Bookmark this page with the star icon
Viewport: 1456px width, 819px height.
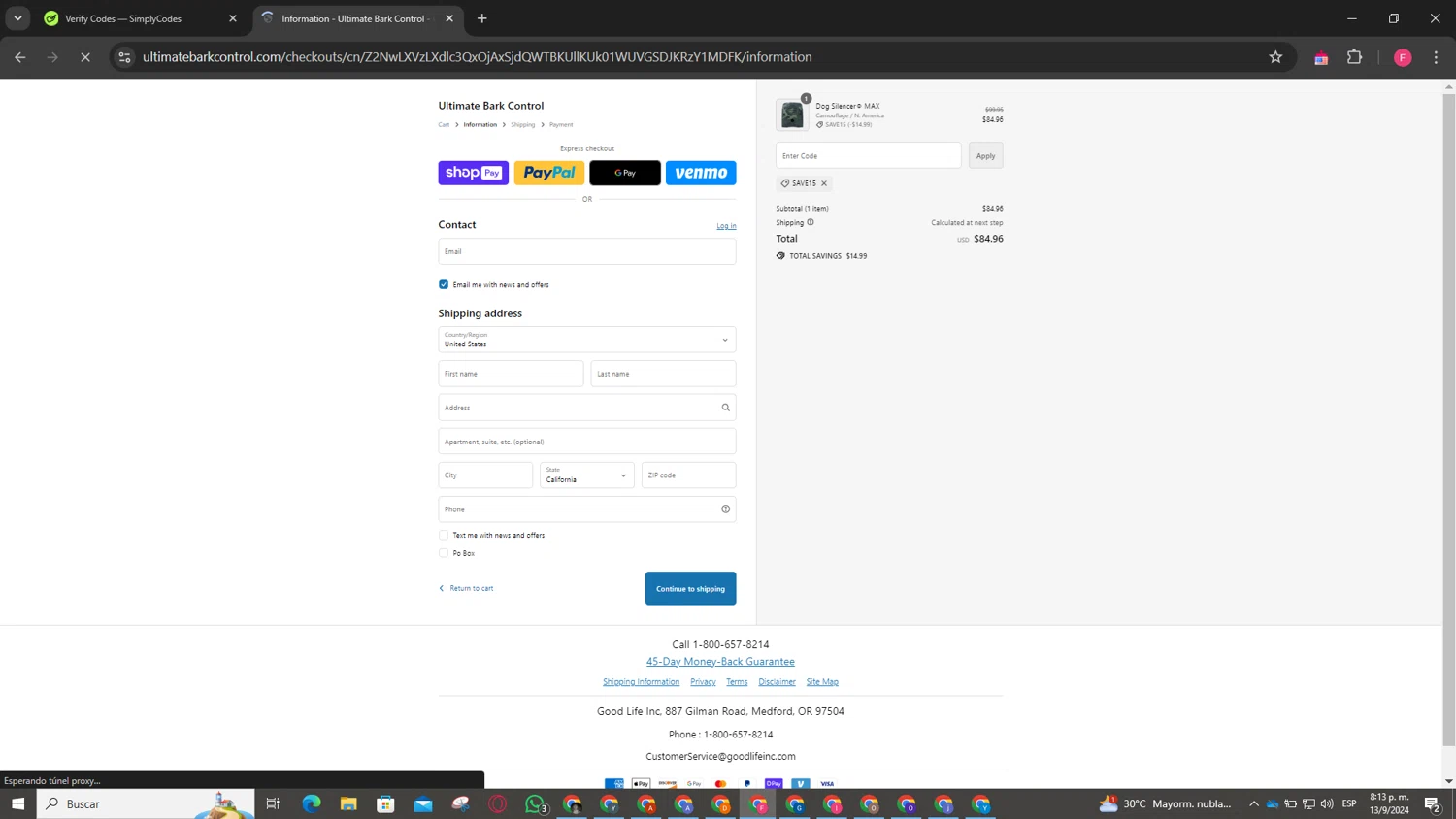click(1275, 57)
